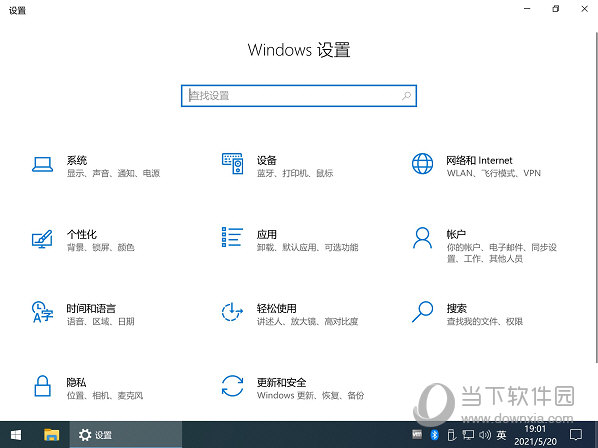Open the 系统 laptop icon

tap(42, 165)
